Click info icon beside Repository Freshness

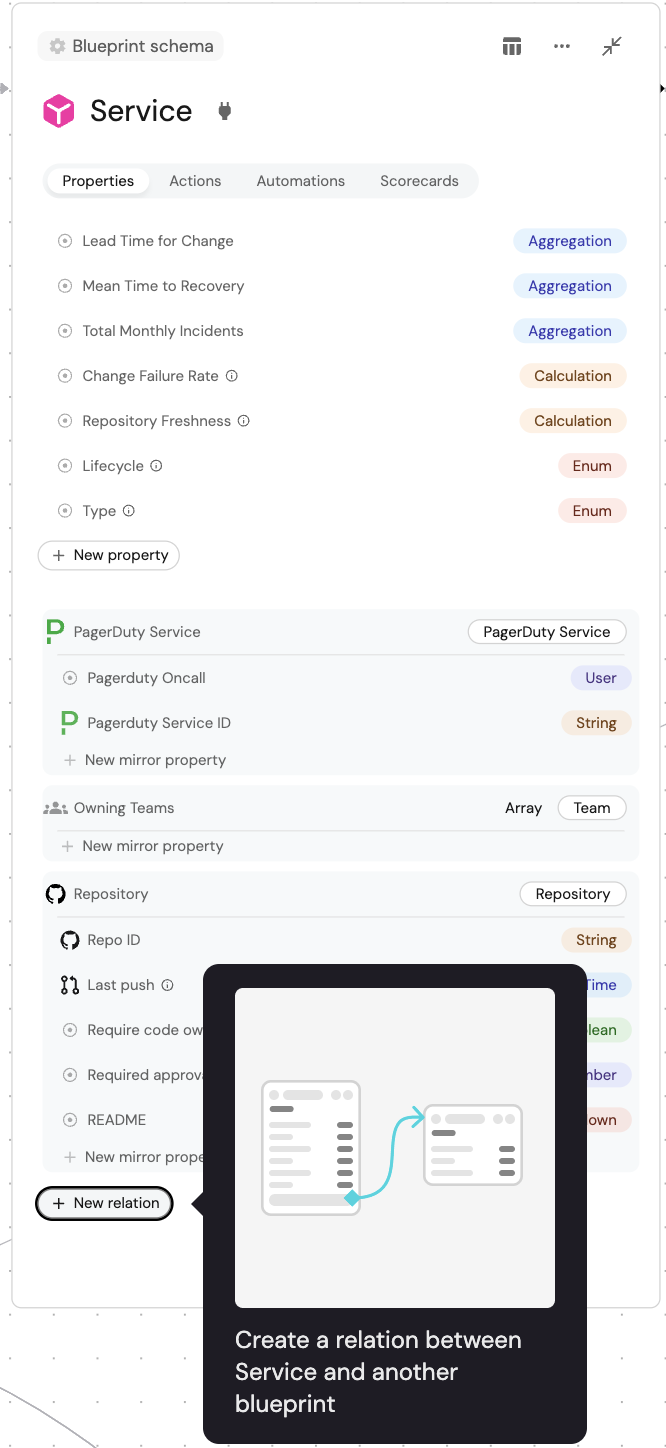[244, 421]
